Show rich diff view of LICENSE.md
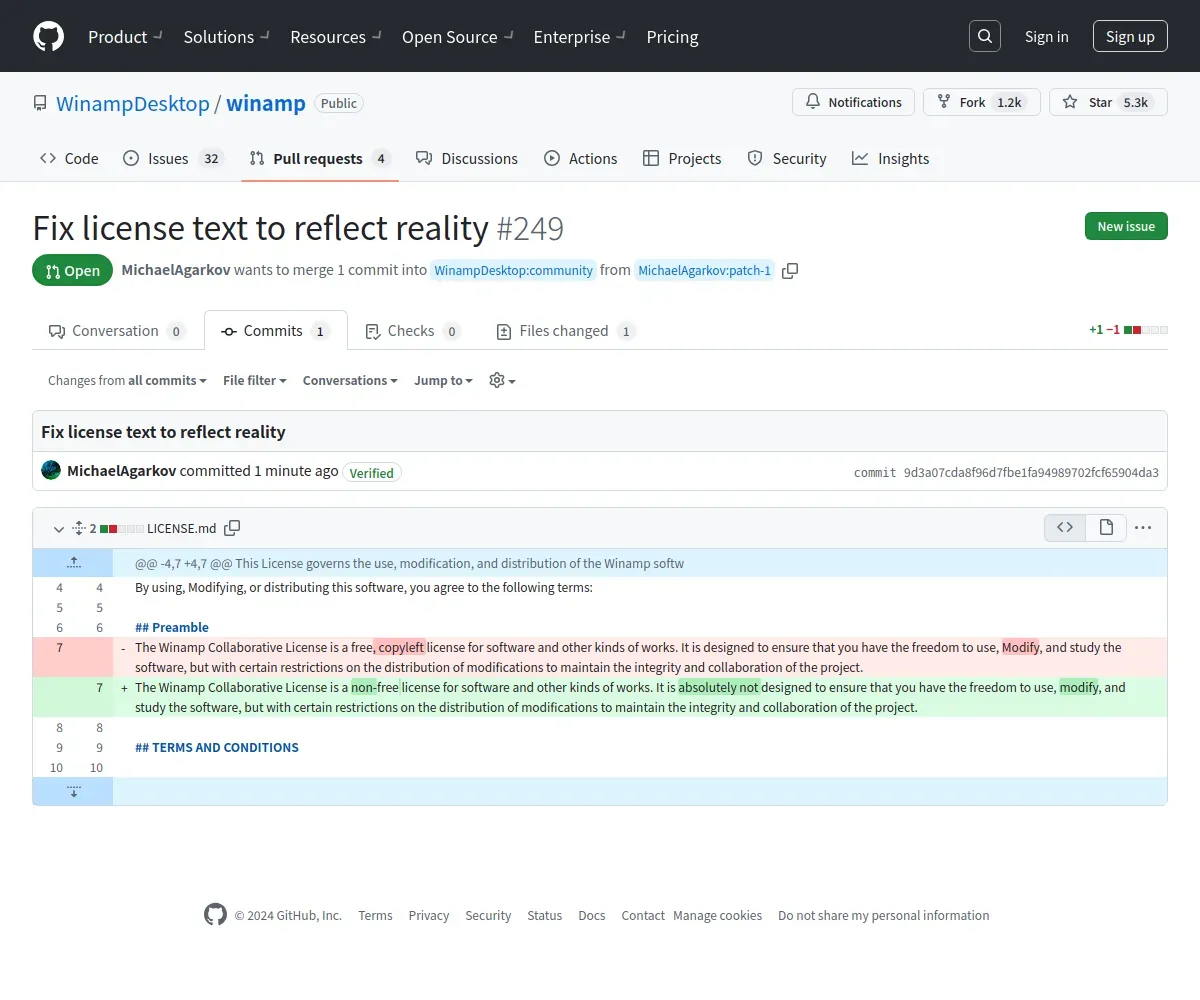 coord(1106,527)
